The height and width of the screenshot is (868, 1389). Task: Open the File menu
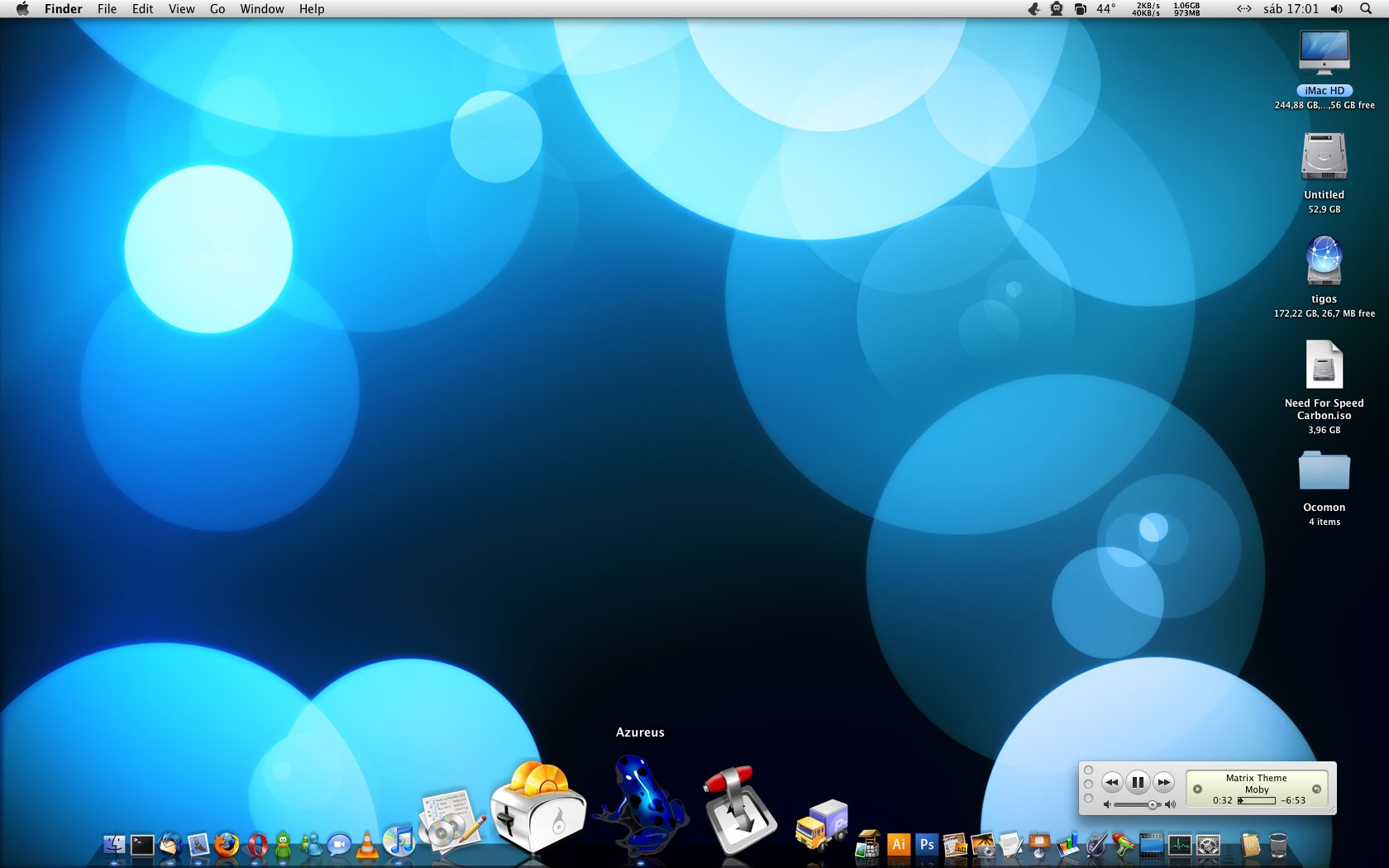107,8
